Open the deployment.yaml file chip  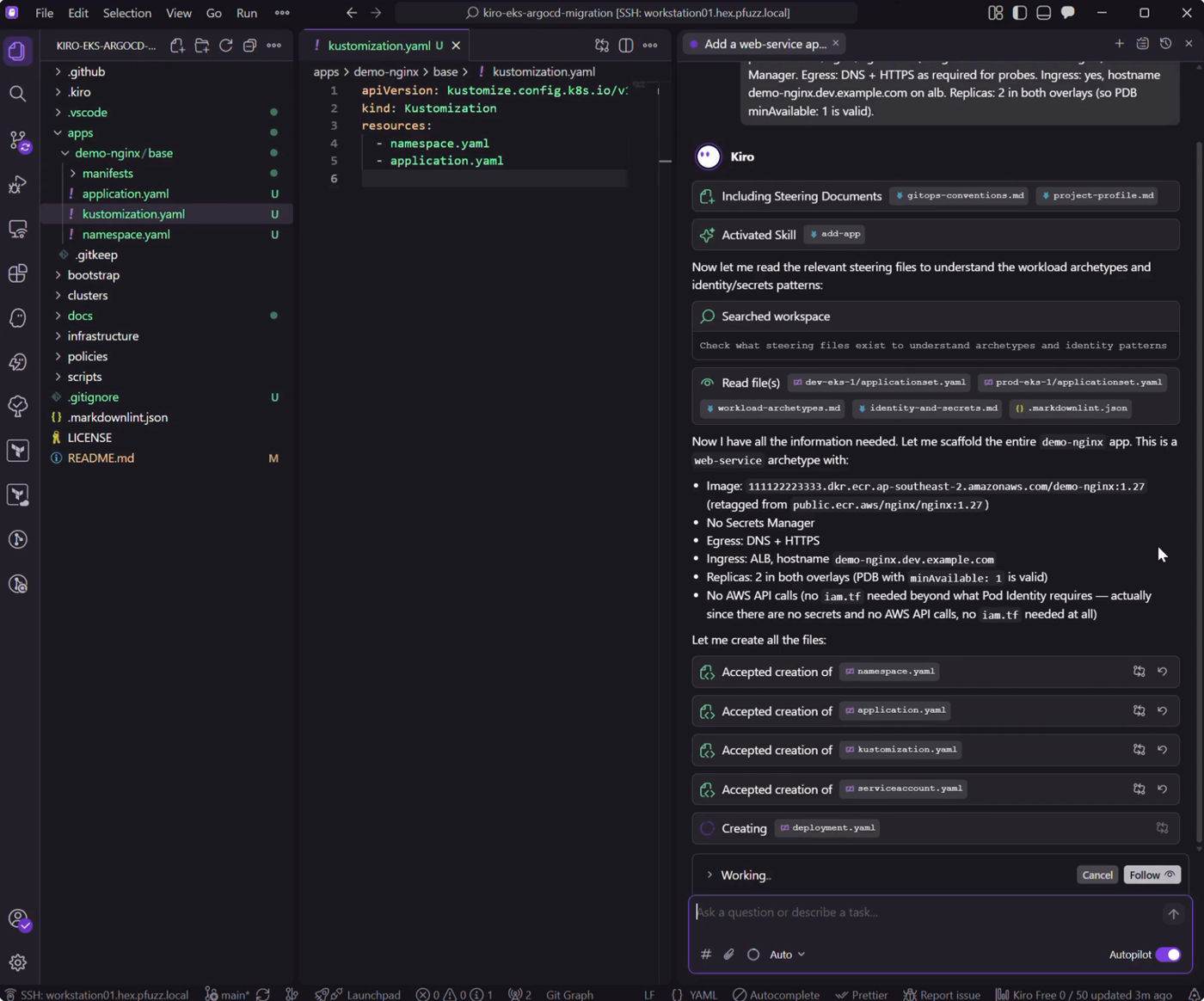(827, 828)
